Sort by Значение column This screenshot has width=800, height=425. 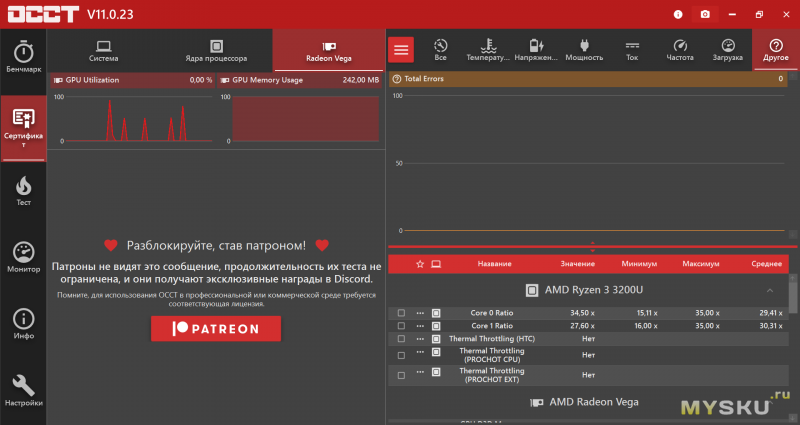click(x=578, y=264)
